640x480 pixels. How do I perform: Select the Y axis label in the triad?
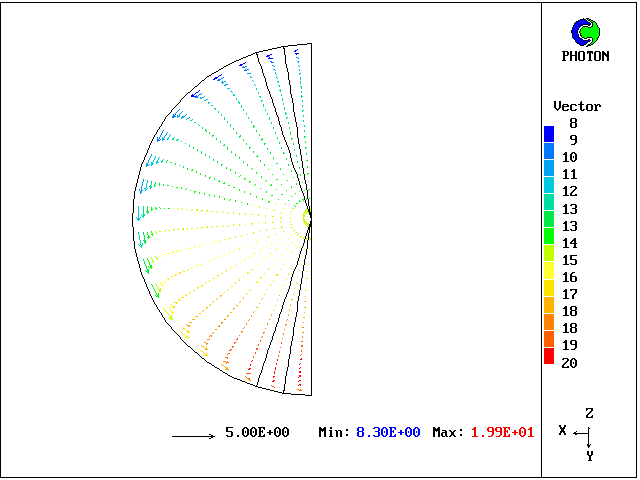coord(590,456)
